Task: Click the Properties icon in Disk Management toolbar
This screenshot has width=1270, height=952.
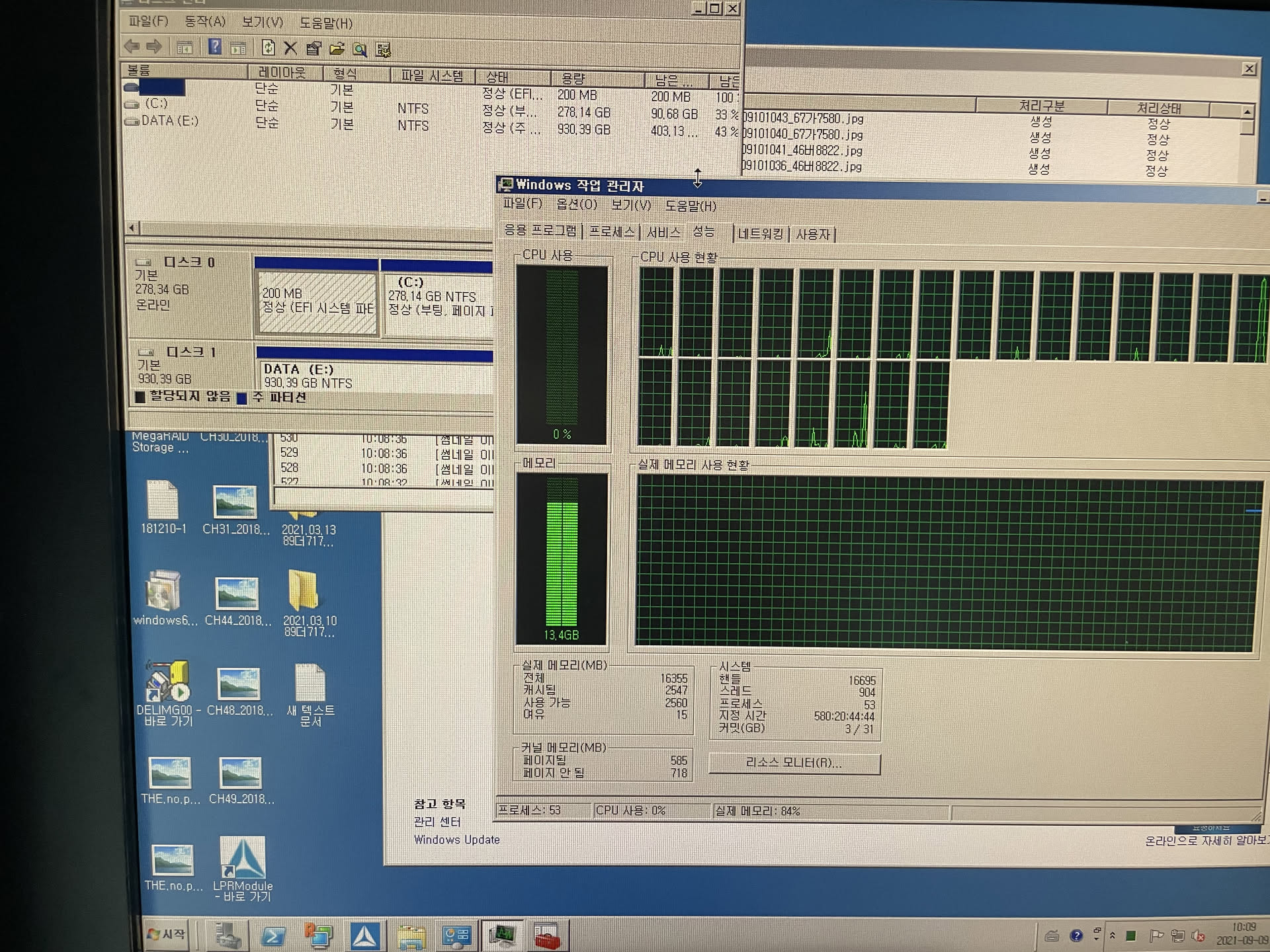Action: 314,48
